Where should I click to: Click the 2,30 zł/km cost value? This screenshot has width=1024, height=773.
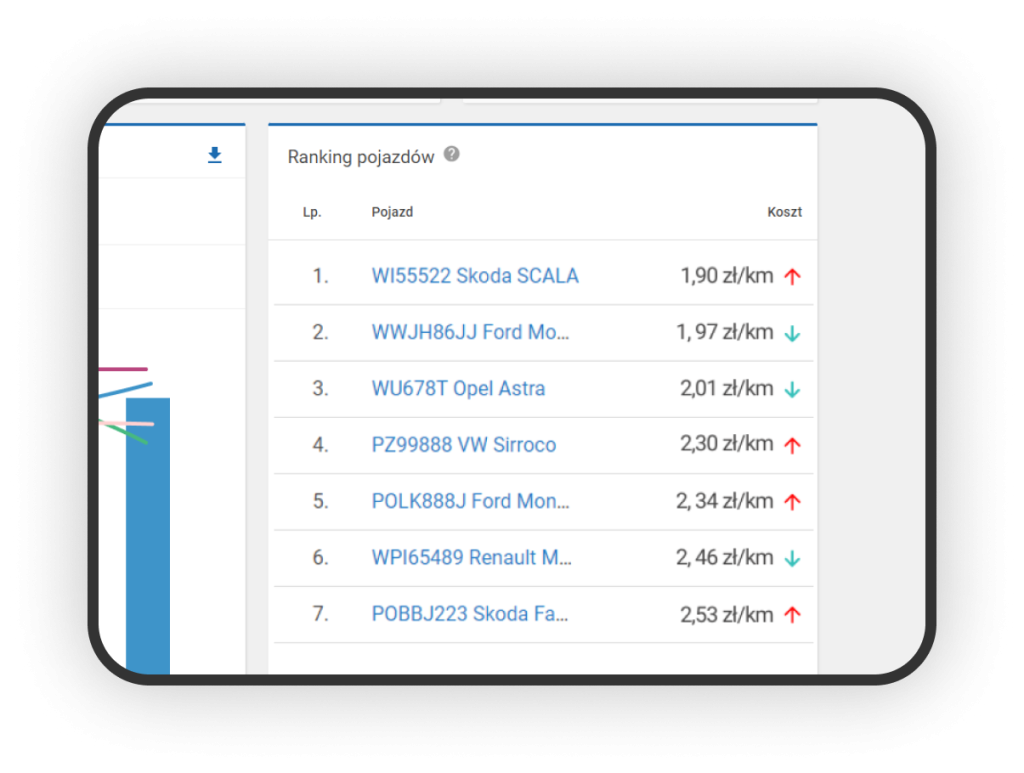click(727, 444)
